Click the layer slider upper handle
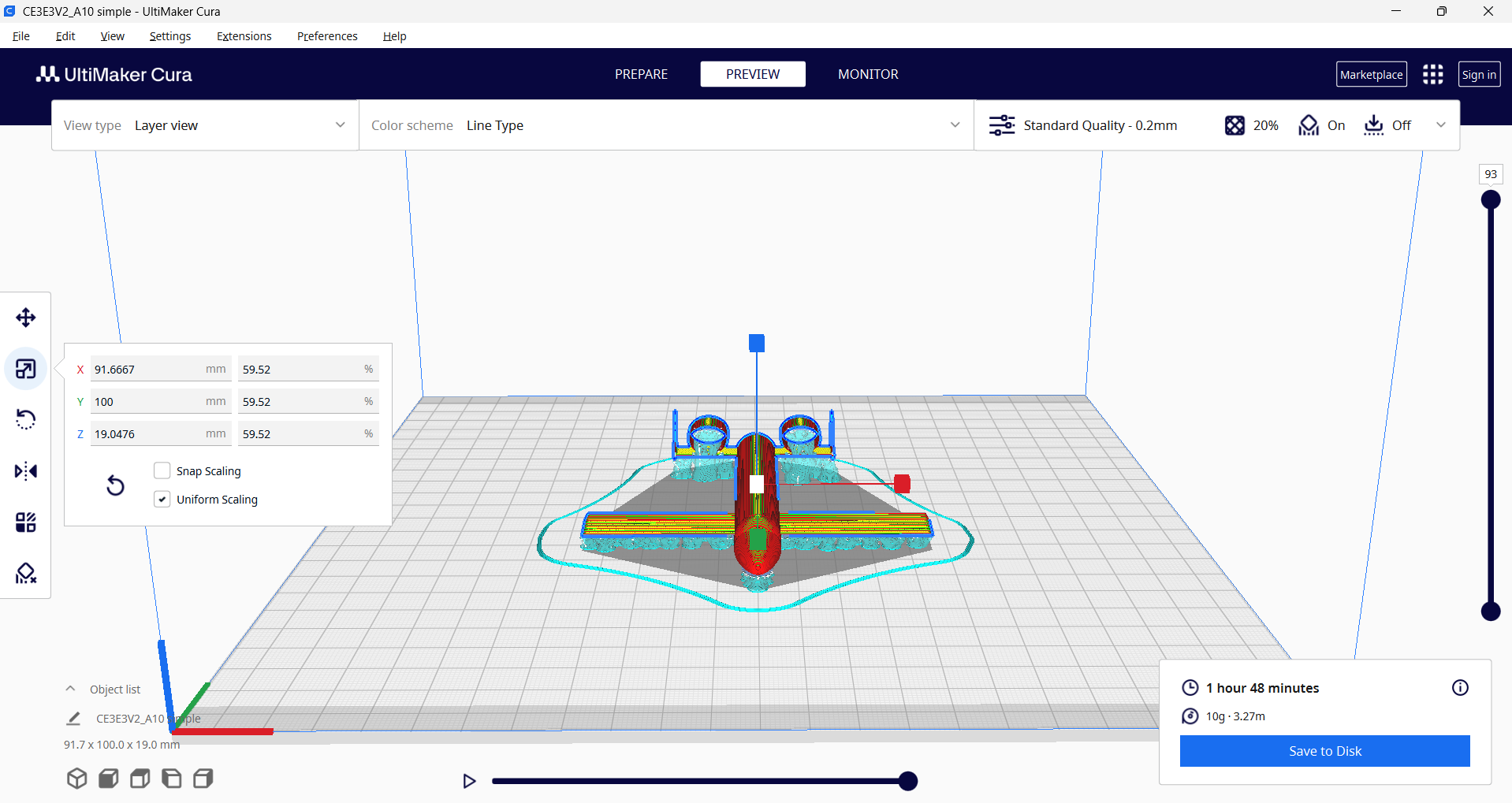 (1491, 199)
